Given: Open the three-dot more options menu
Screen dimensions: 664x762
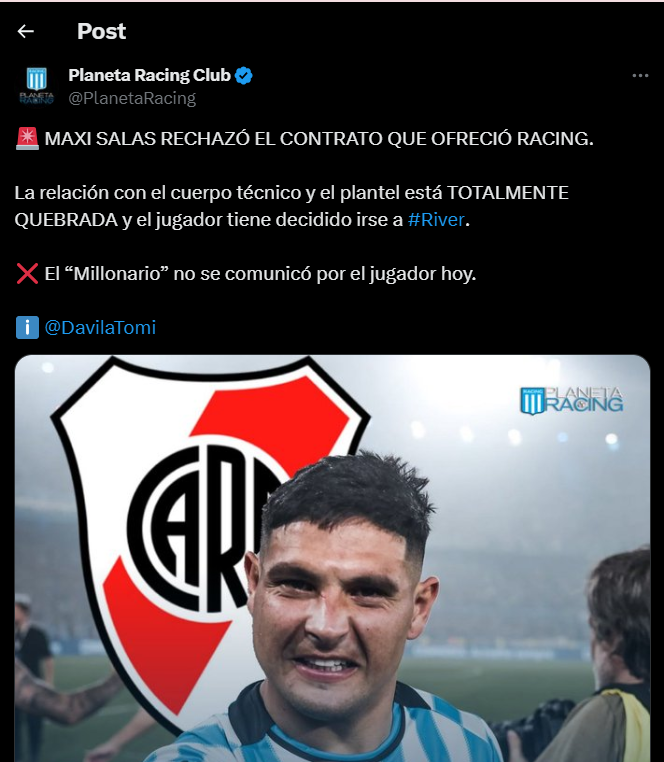Looking at the screenshot, I should (x=640, y=76).
